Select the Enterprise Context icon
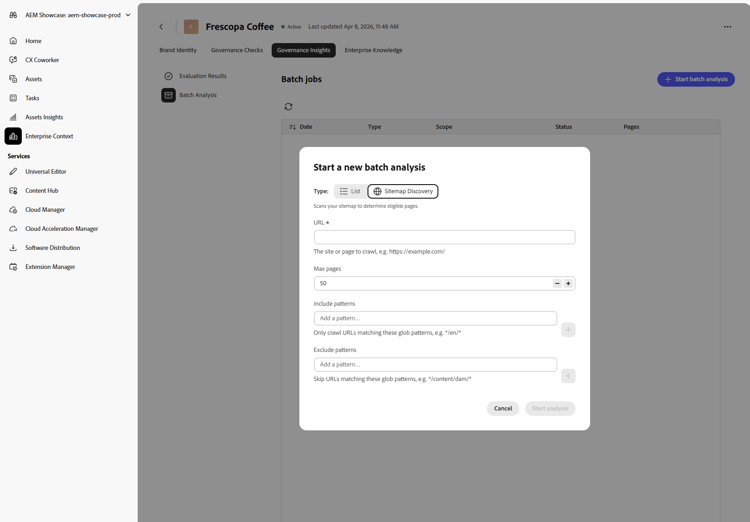Screen dimensions: 750x522 (13, 136)
